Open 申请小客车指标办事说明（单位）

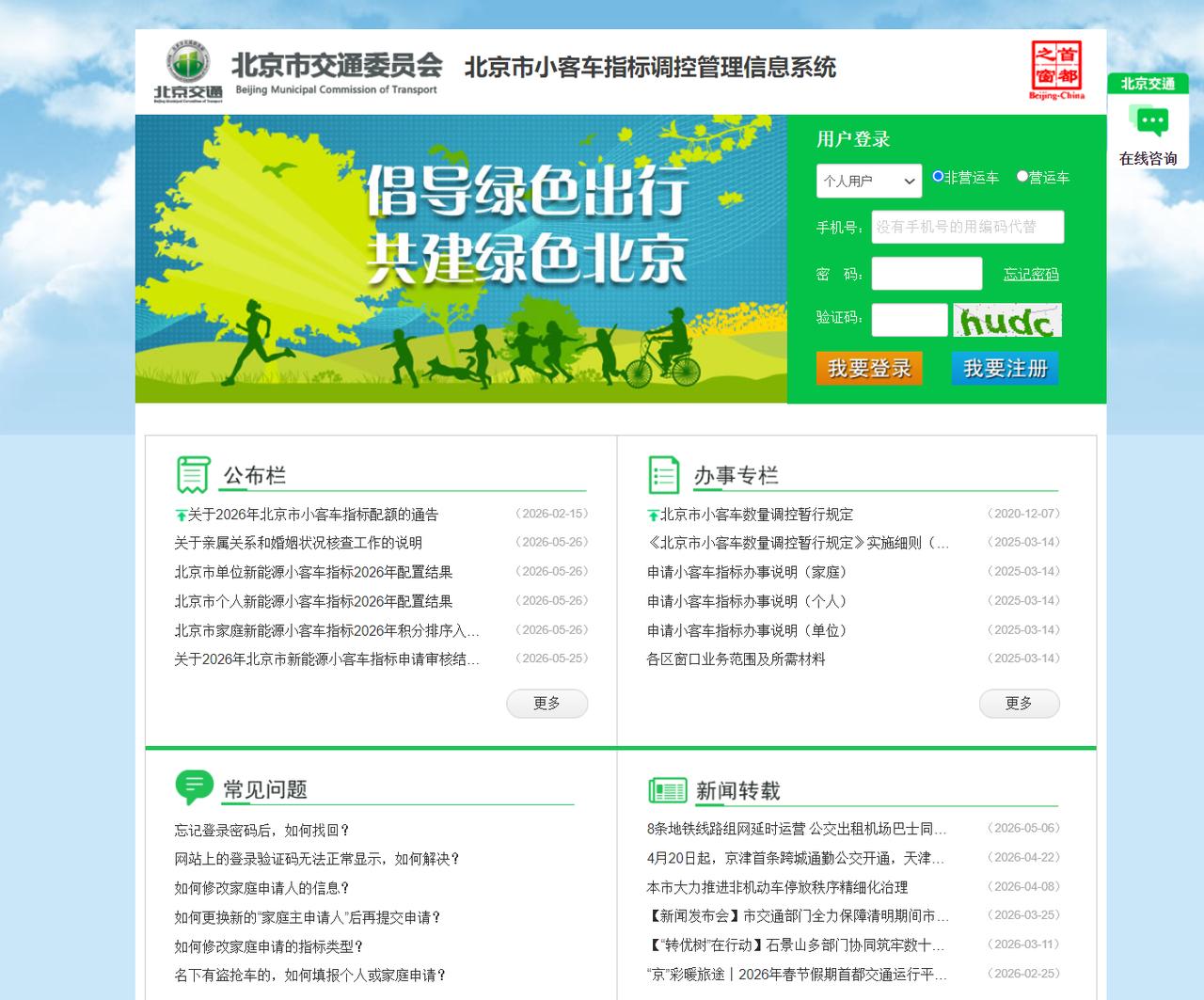pos(749,630)
